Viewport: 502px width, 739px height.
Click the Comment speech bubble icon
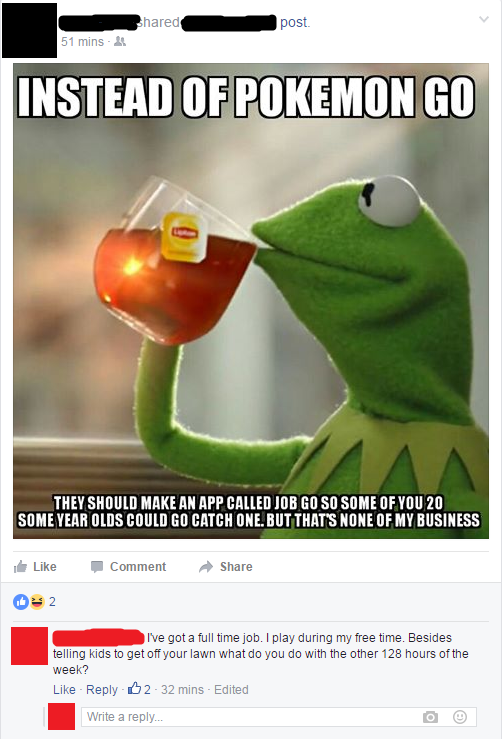[97, 567]
